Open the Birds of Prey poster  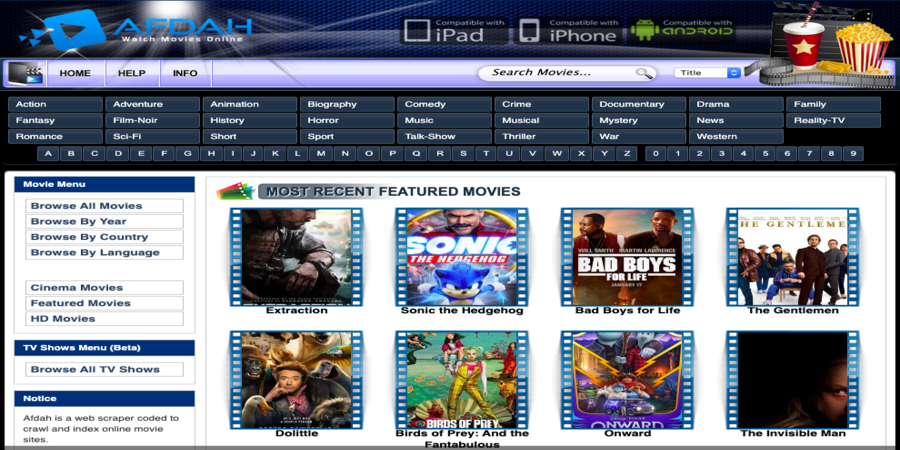click(x=461, y=379)
